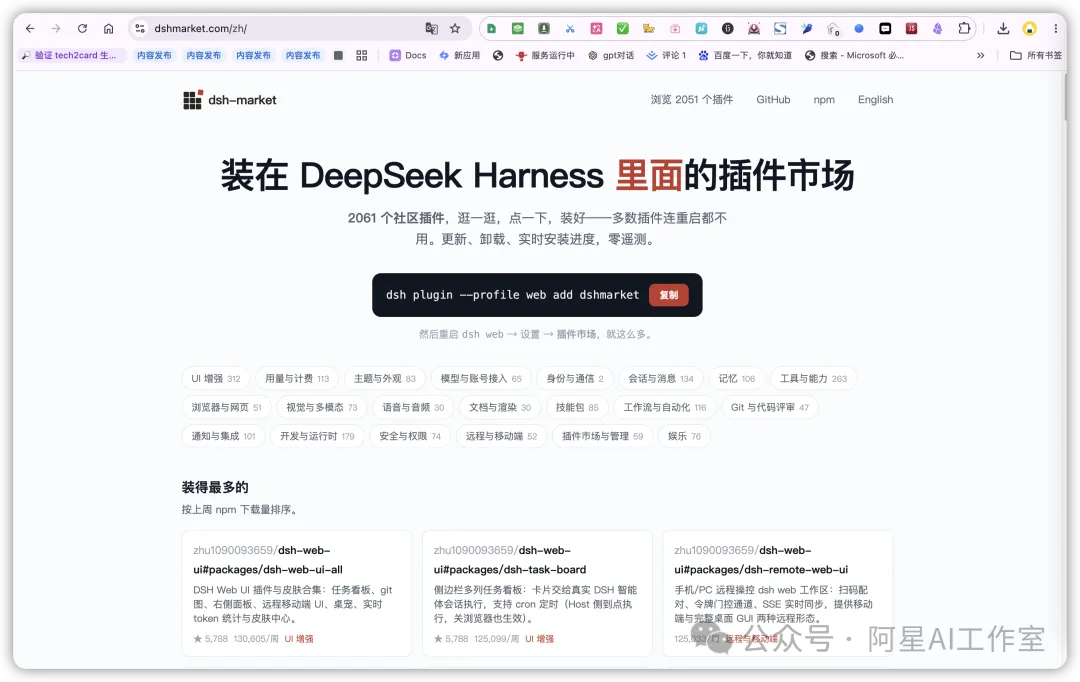Select the 开发与运行时 179 category chip
The width and height of the screenshot is (1080, 682).
click(x=317, y=436)
